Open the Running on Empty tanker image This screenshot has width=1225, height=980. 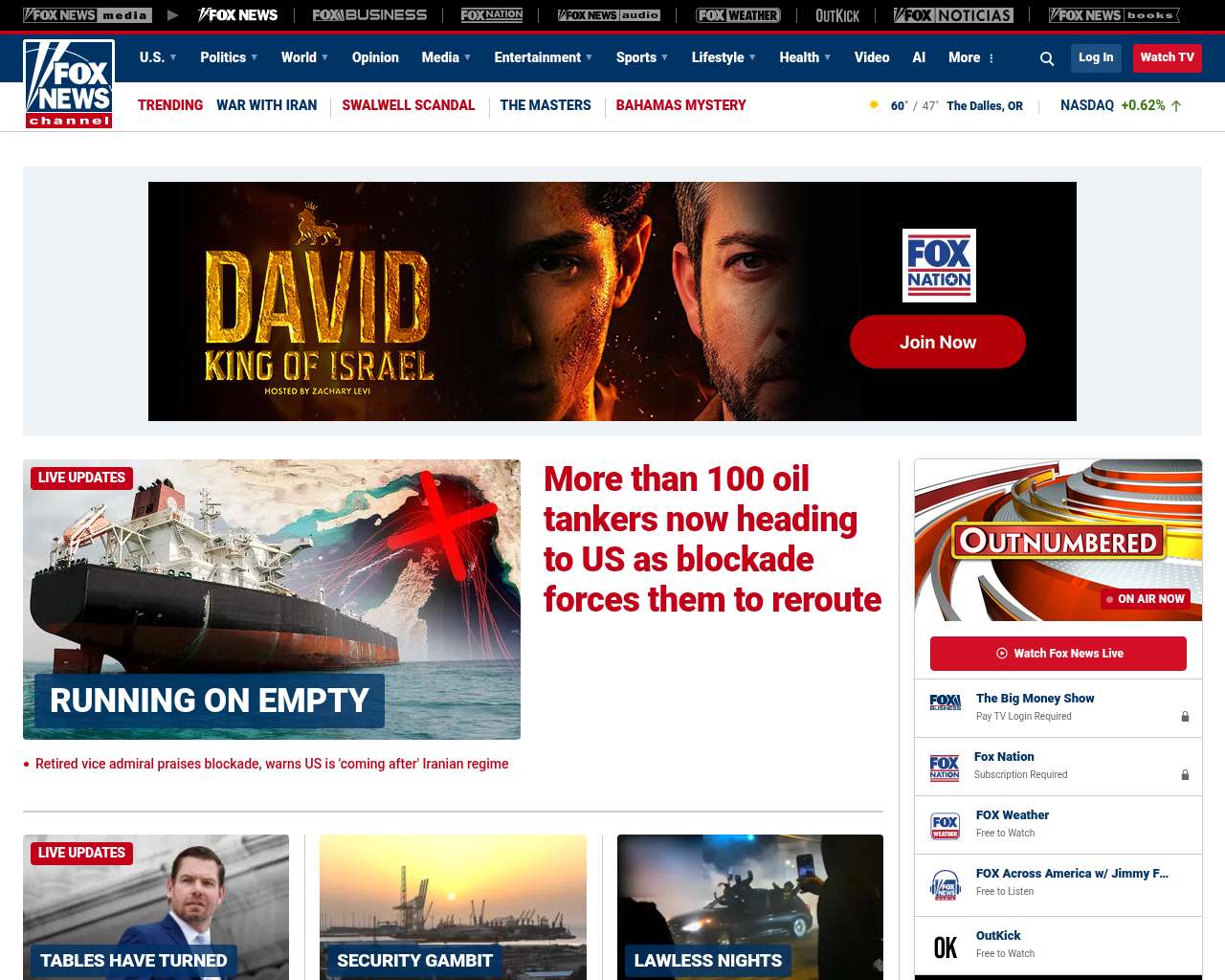272,599
